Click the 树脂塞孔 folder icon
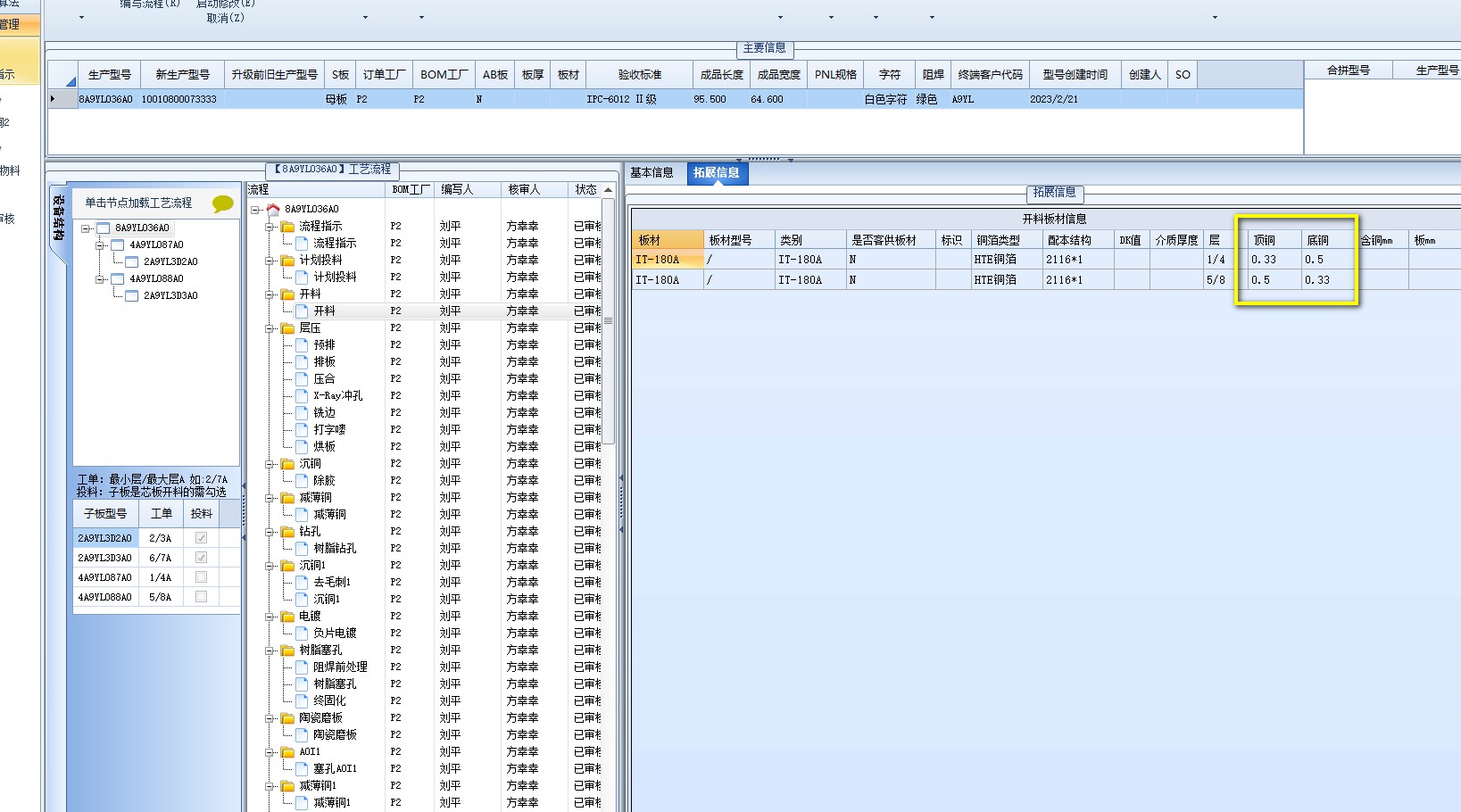This screenshot has height=812, width=1461. [x=287, y=650]
